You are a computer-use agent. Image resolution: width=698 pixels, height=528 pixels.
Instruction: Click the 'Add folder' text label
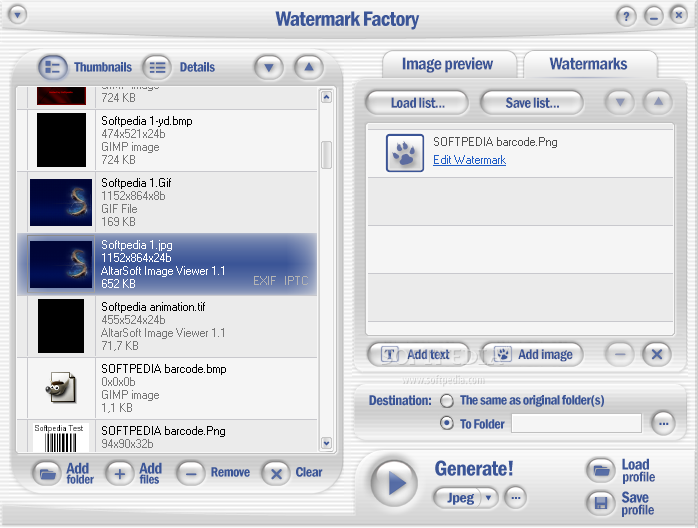pyautogui.click(x=80, y=473)
